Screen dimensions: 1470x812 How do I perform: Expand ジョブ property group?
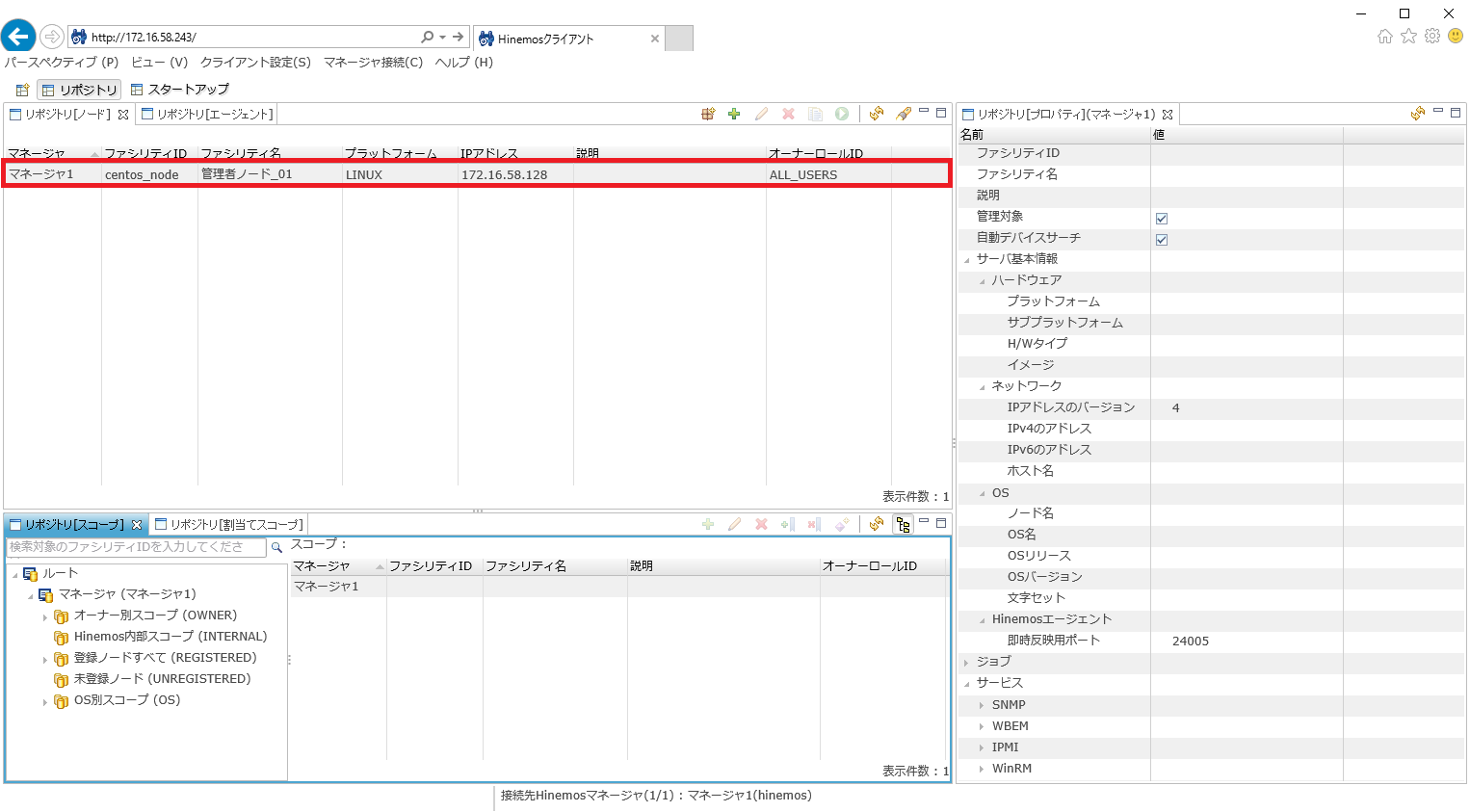967,663
